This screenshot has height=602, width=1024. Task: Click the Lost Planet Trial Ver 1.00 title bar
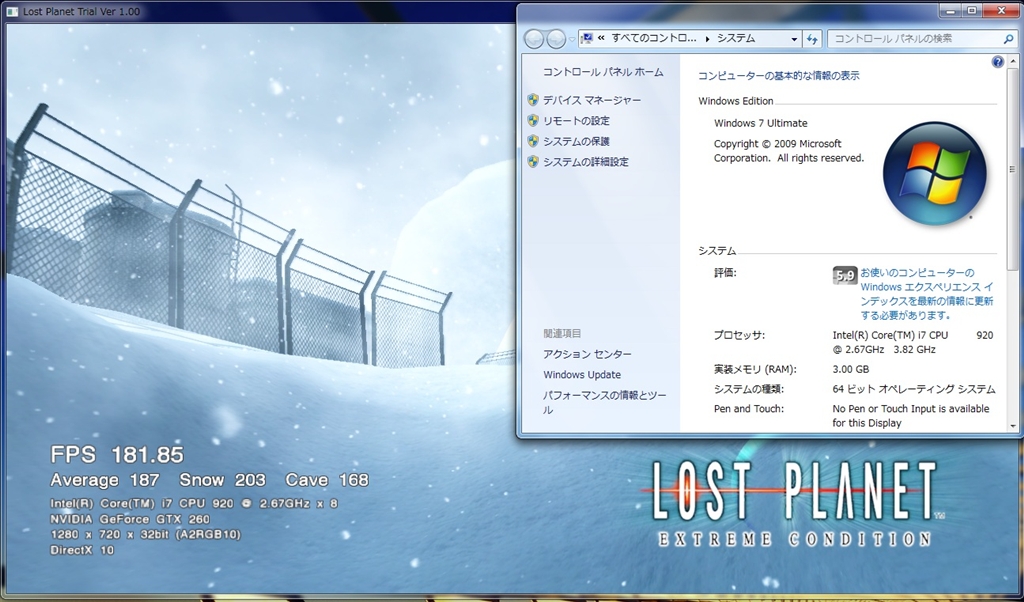click(x=261, y=12)
